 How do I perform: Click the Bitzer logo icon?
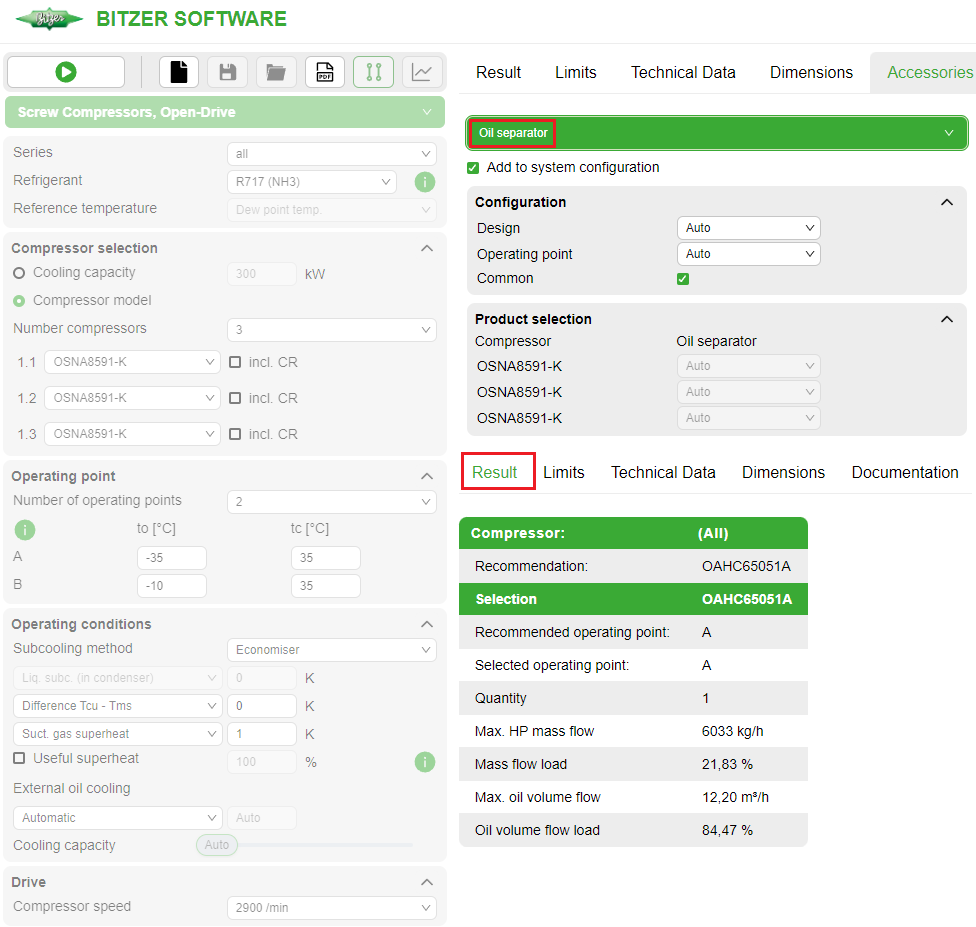tap(48, 19)
